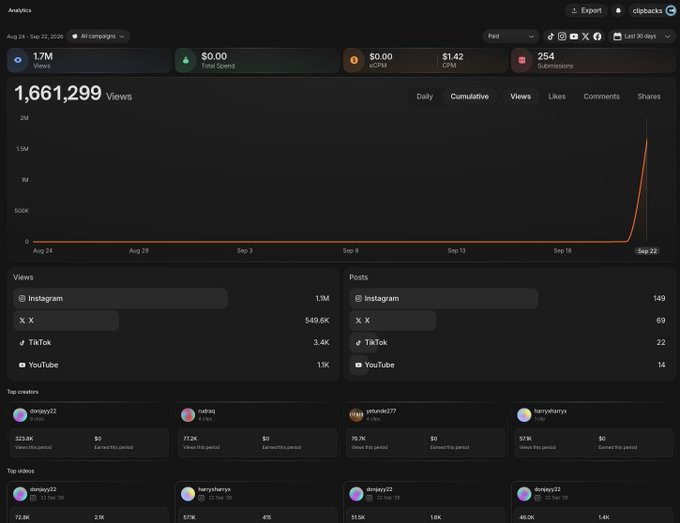Click the Analytics page title
This screenshot has height=523, width=680.
point(20,10)
